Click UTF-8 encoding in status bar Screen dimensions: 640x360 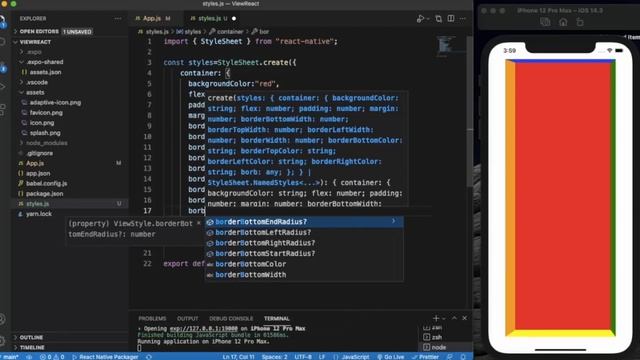click(x=302, y=357)
